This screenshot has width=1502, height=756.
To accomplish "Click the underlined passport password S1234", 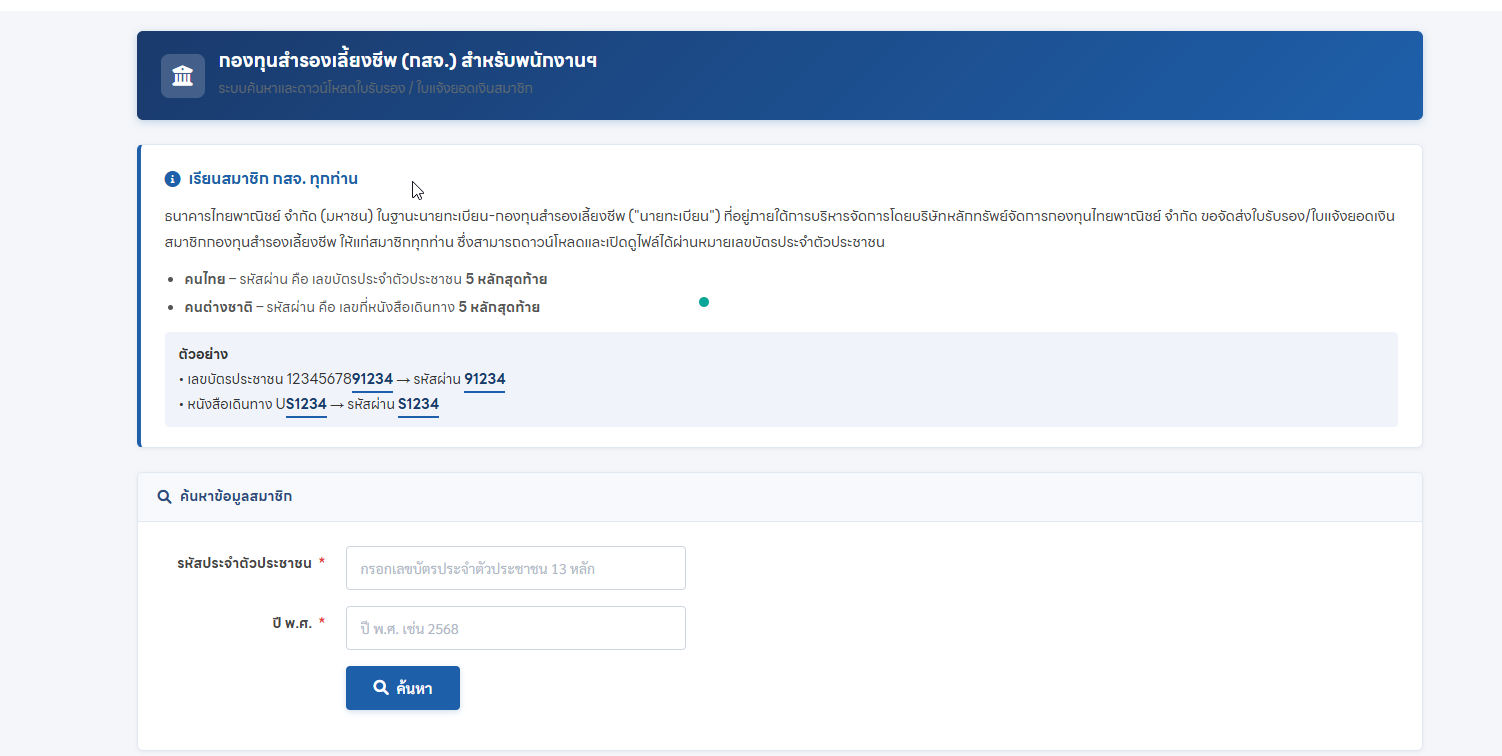I will click(418, 404).
